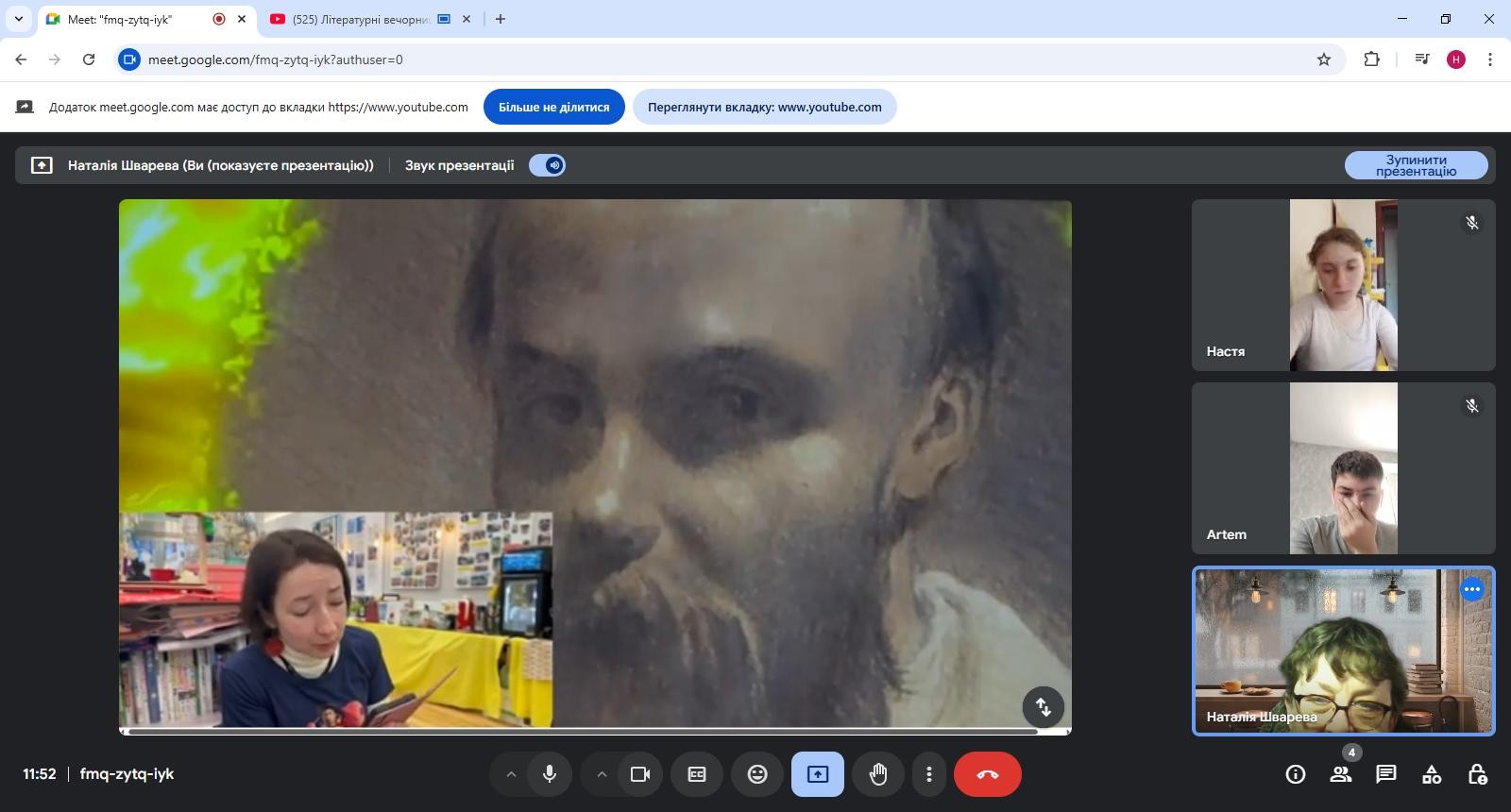Open the Chrome profile avatar
Image resolution: width=1511 pixels, height=812 pixels.
[x=1456, y=59]
